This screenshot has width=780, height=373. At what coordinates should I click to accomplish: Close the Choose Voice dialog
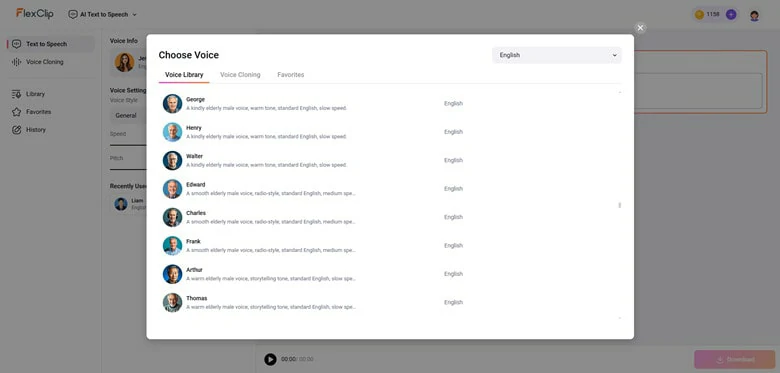pyautogui.click(x=641, y=28)
